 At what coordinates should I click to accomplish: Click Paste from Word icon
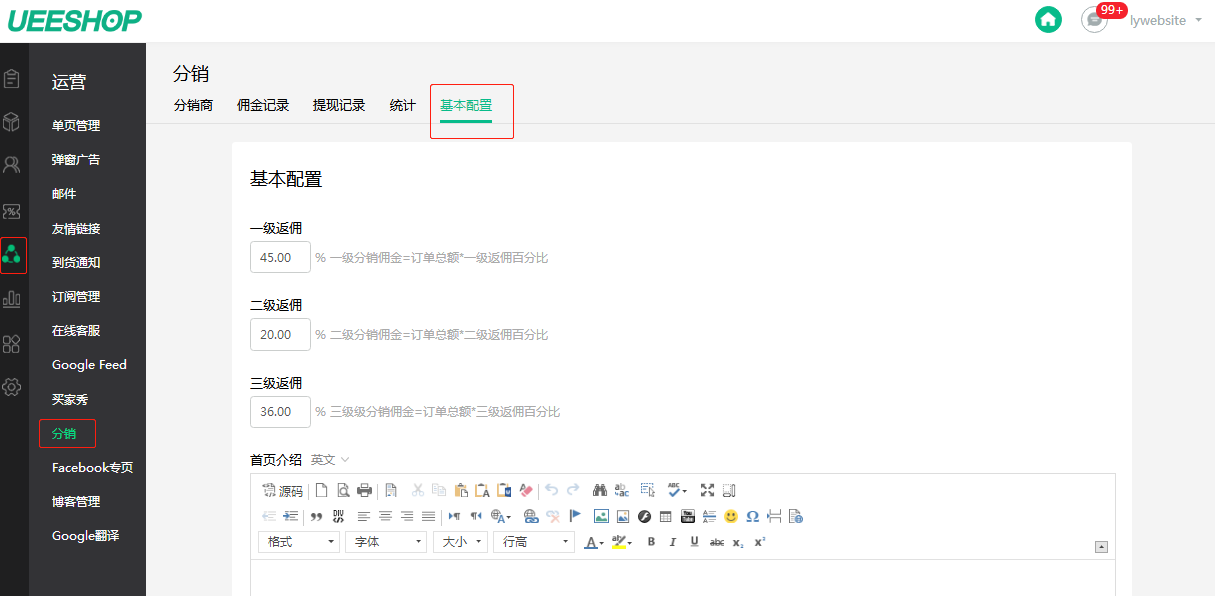click(x=504, y=491)
